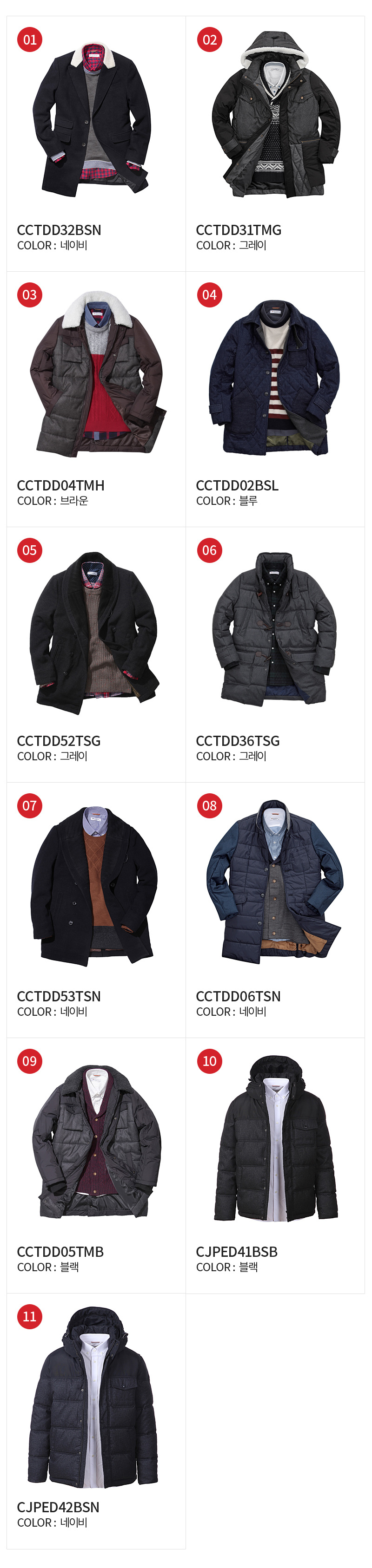Open the navy coat with white fur collar
372x1568 pixels.
[x=92, y=119]
